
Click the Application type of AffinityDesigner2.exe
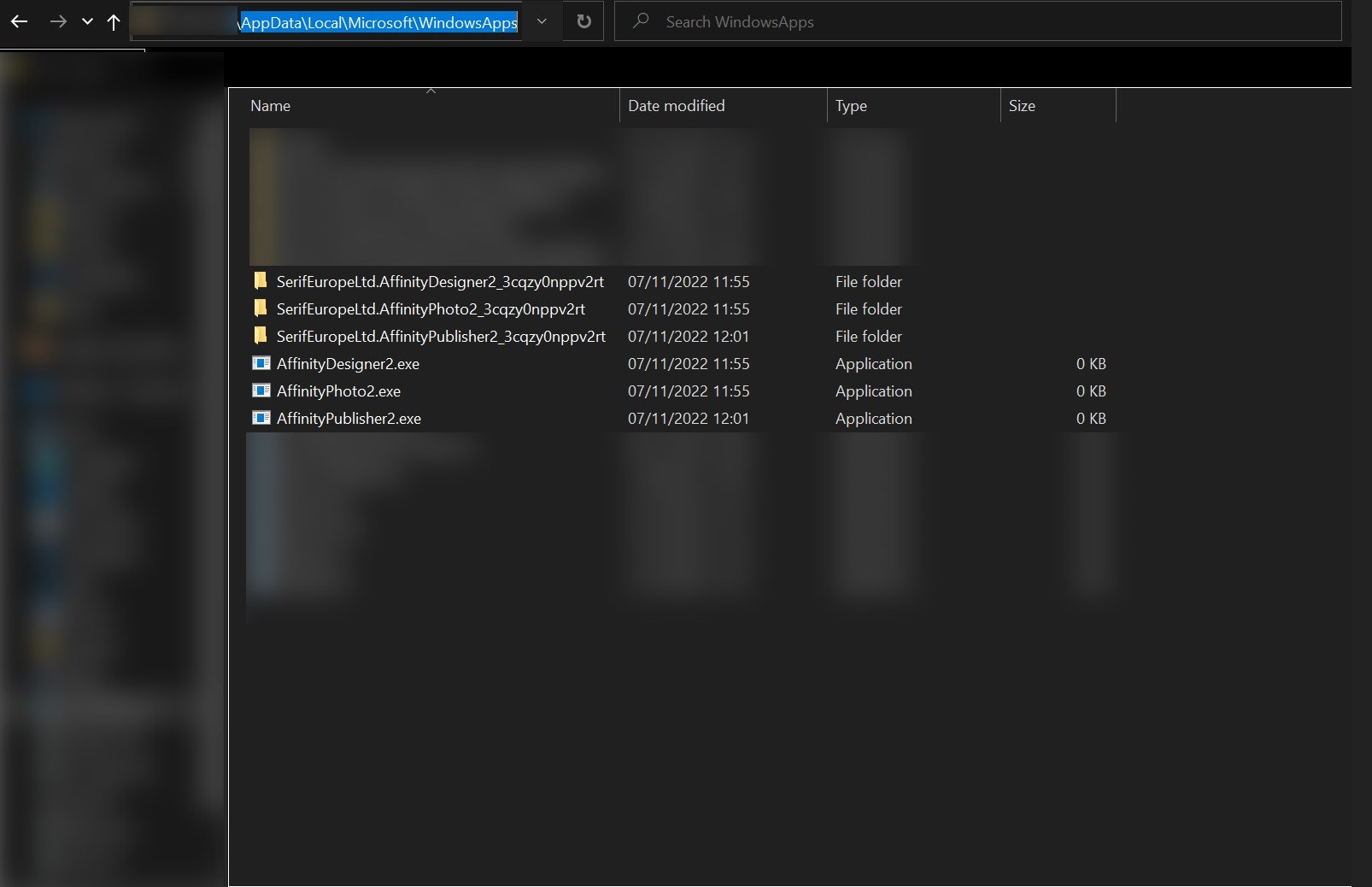coord(873,363)
